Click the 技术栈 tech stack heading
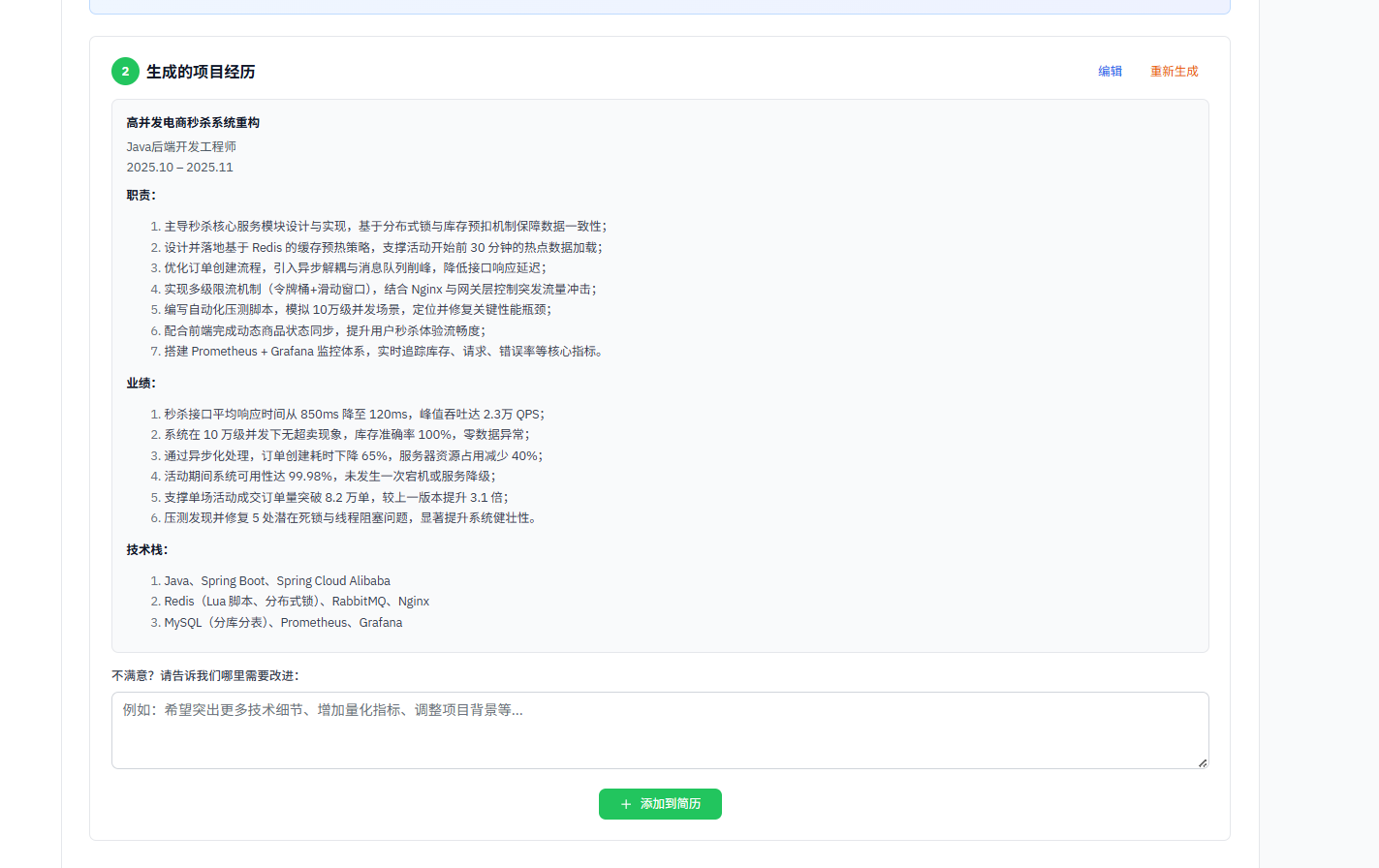The height and width of the screenshot is (868, 1379). [146, 549]
